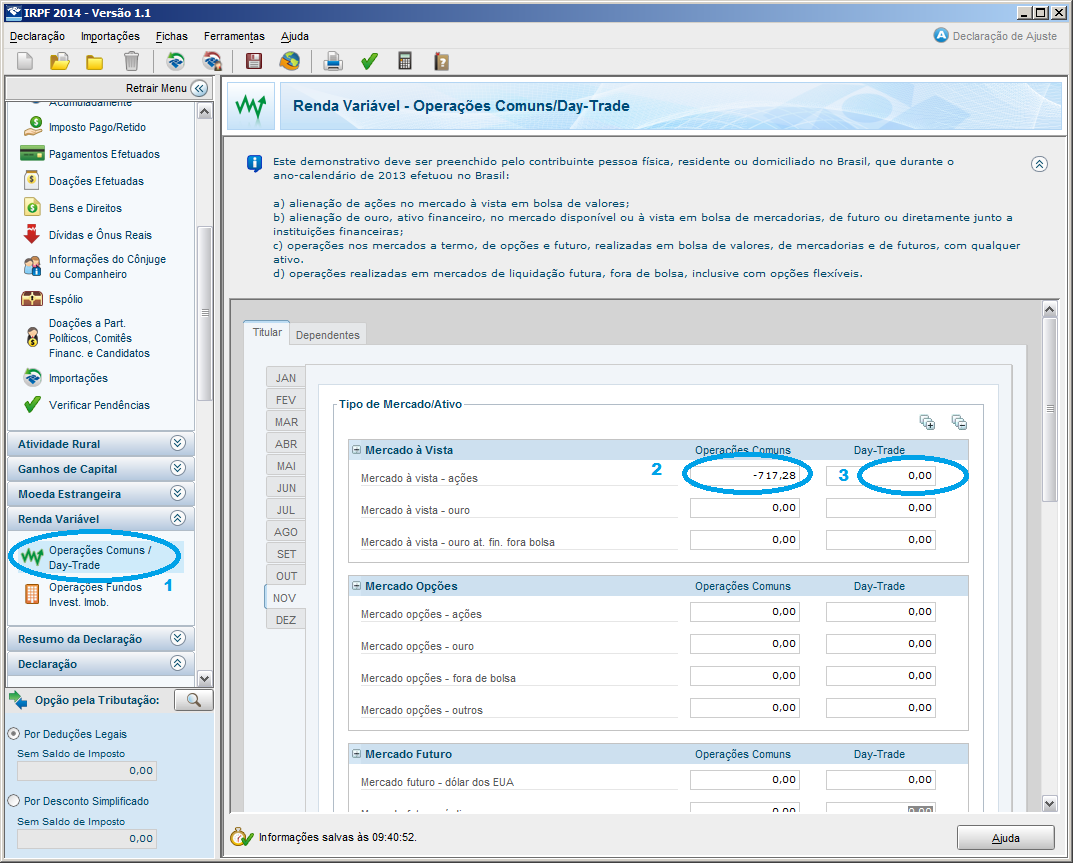Screen dimensions: 1073x863
Task: Click Operações Comuns field for Mercado à vista - ações
Action: click(745, 476)
